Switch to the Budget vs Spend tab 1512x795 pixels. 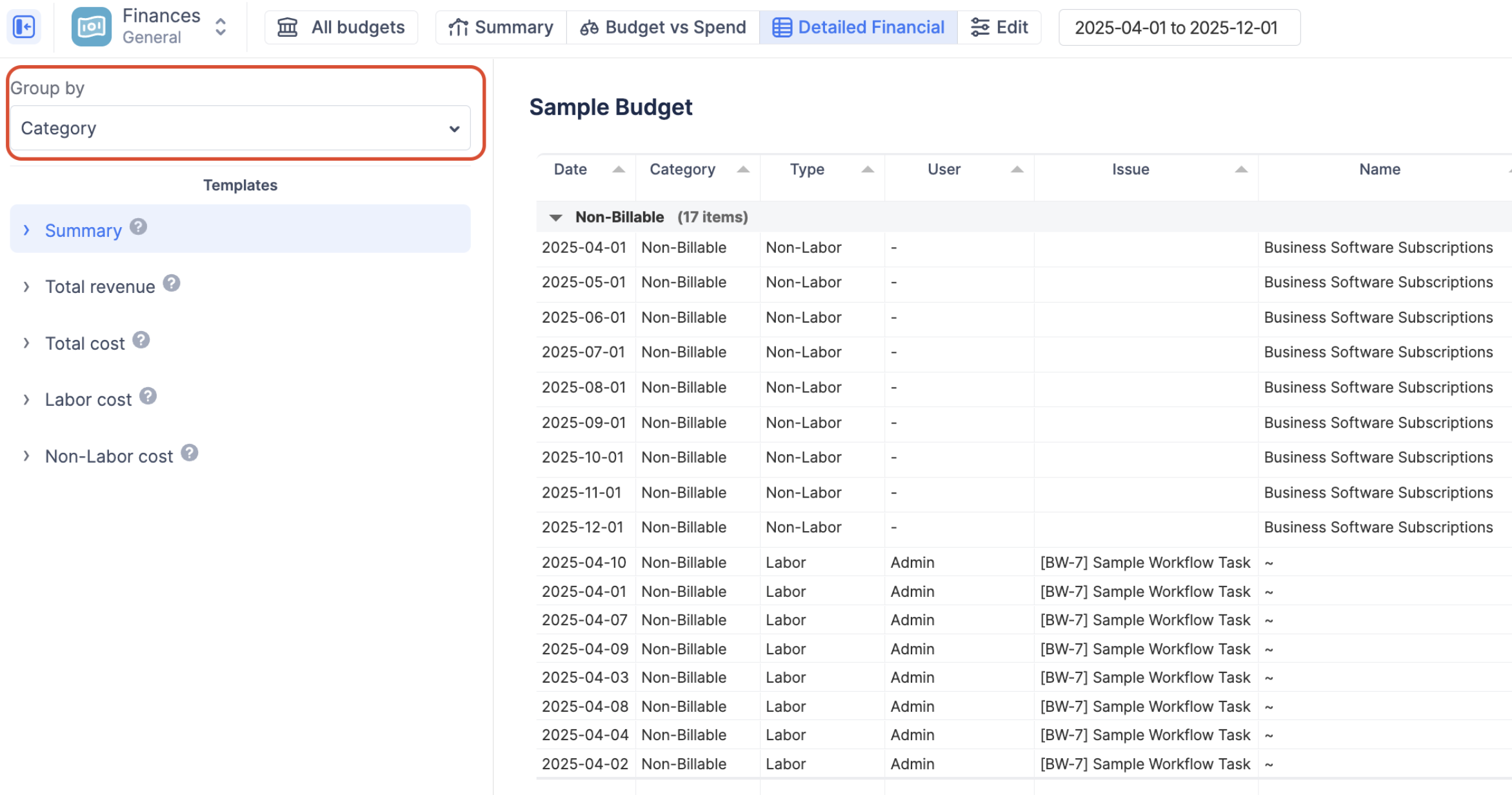tap(662, 27)
